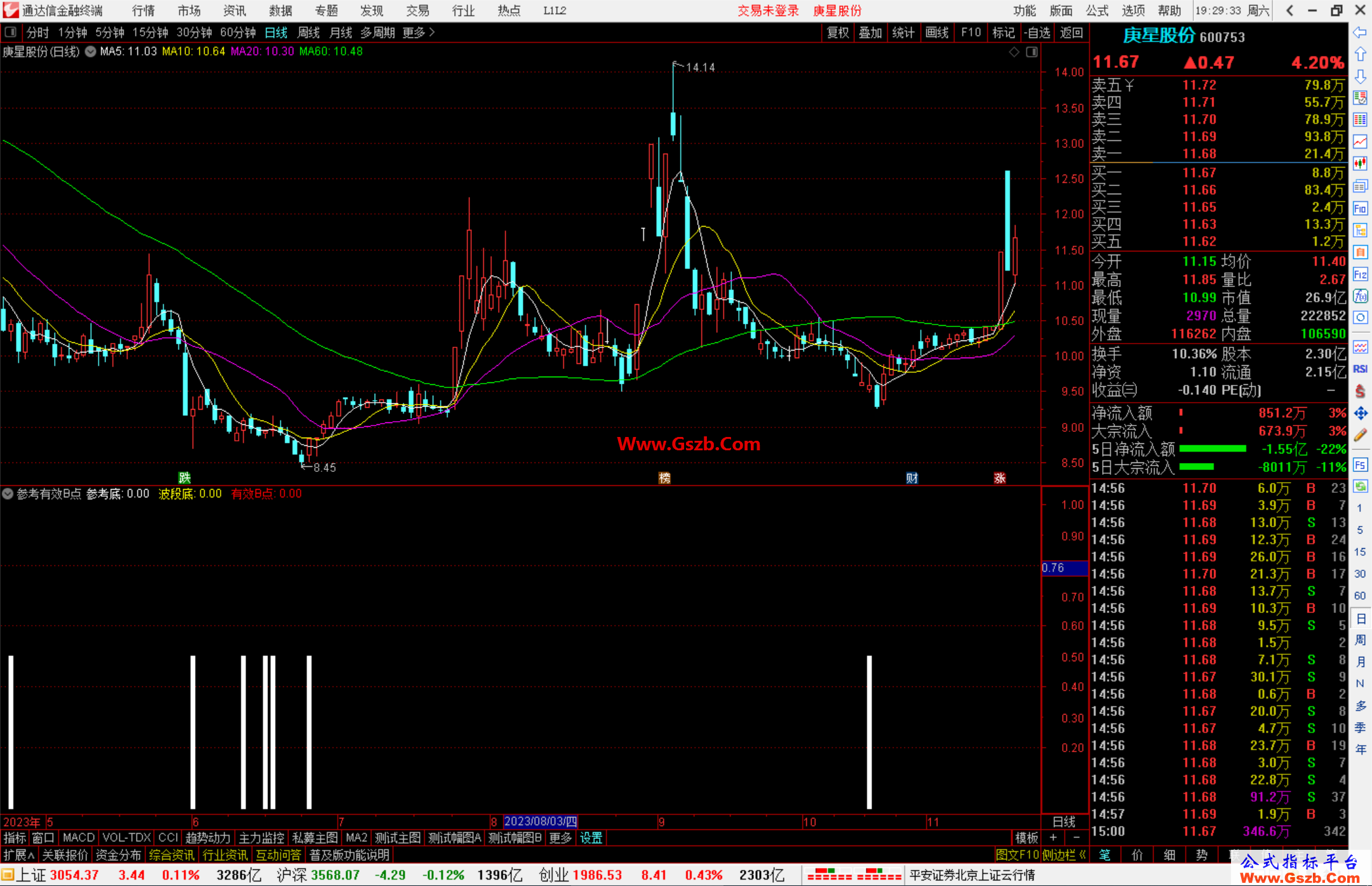Click the left arrow icon in right sidebar
The width and height of the screenshot is (1372, 886).
[1360, 32]
